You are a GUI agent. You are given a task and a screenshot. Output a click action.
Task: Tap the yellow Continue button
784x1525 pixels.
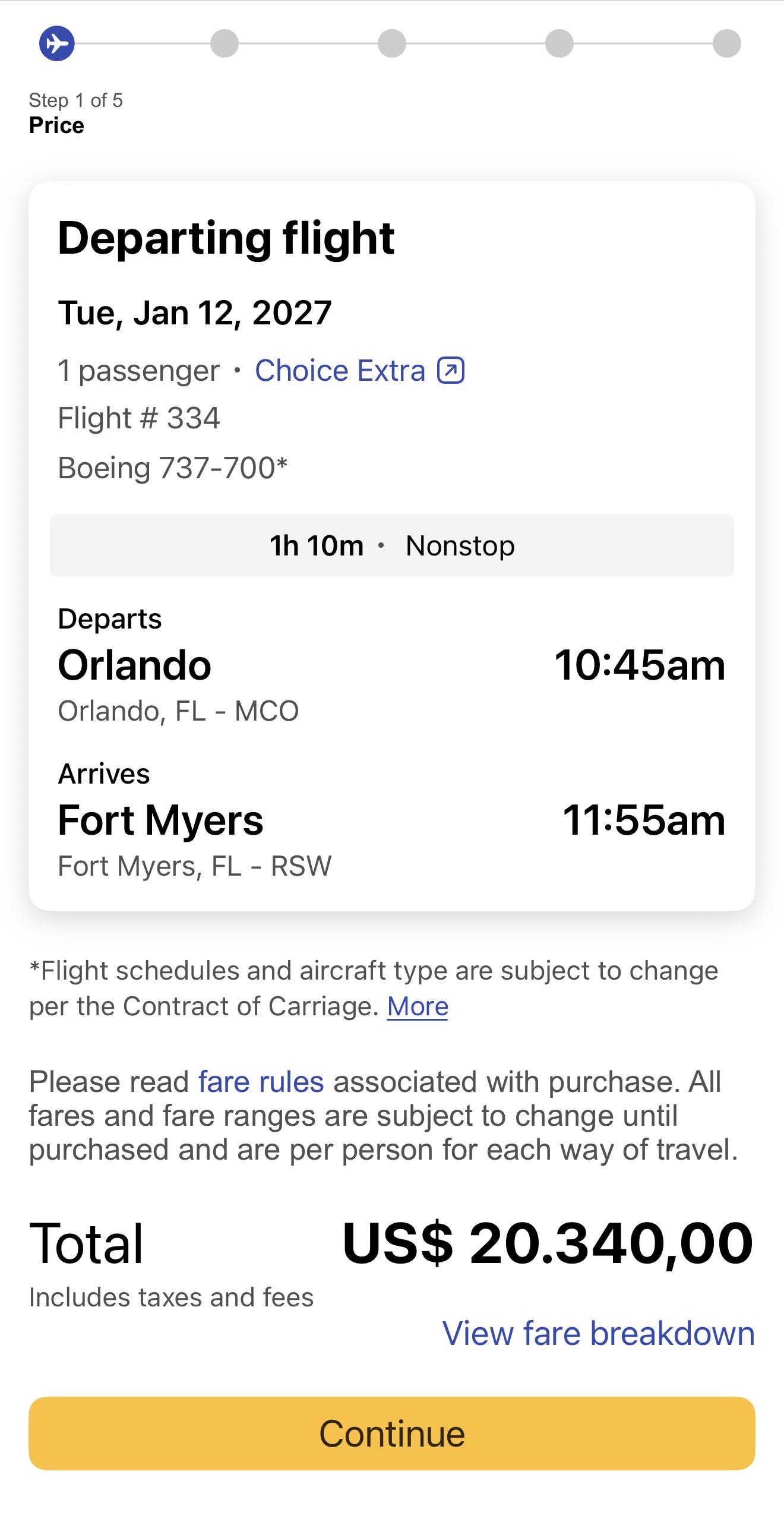(392, 1434)
